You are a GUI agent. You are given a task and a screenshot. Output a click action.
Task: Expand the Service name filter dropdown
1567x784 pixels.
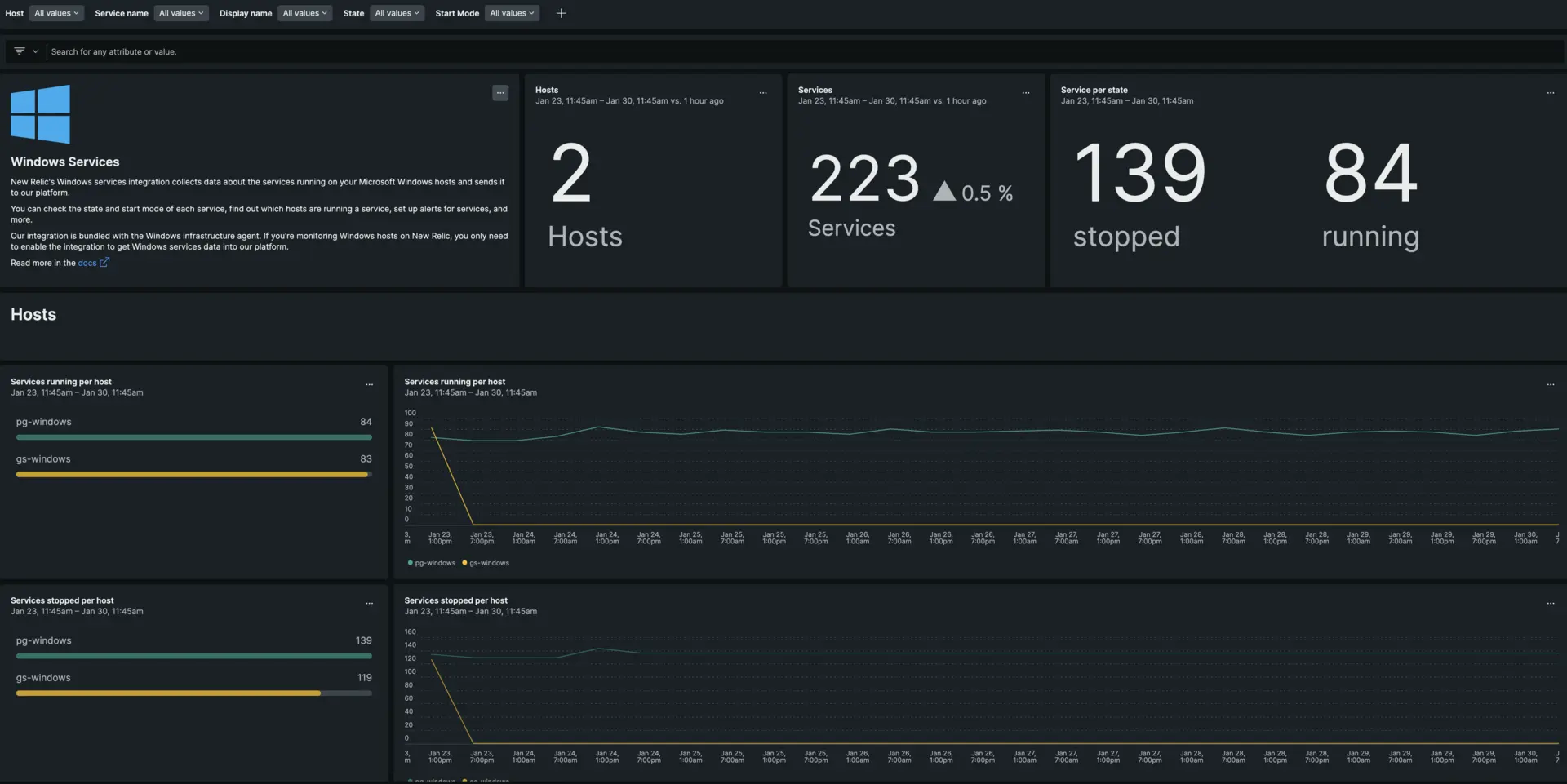pyautogui.click(x=181, y=13)
